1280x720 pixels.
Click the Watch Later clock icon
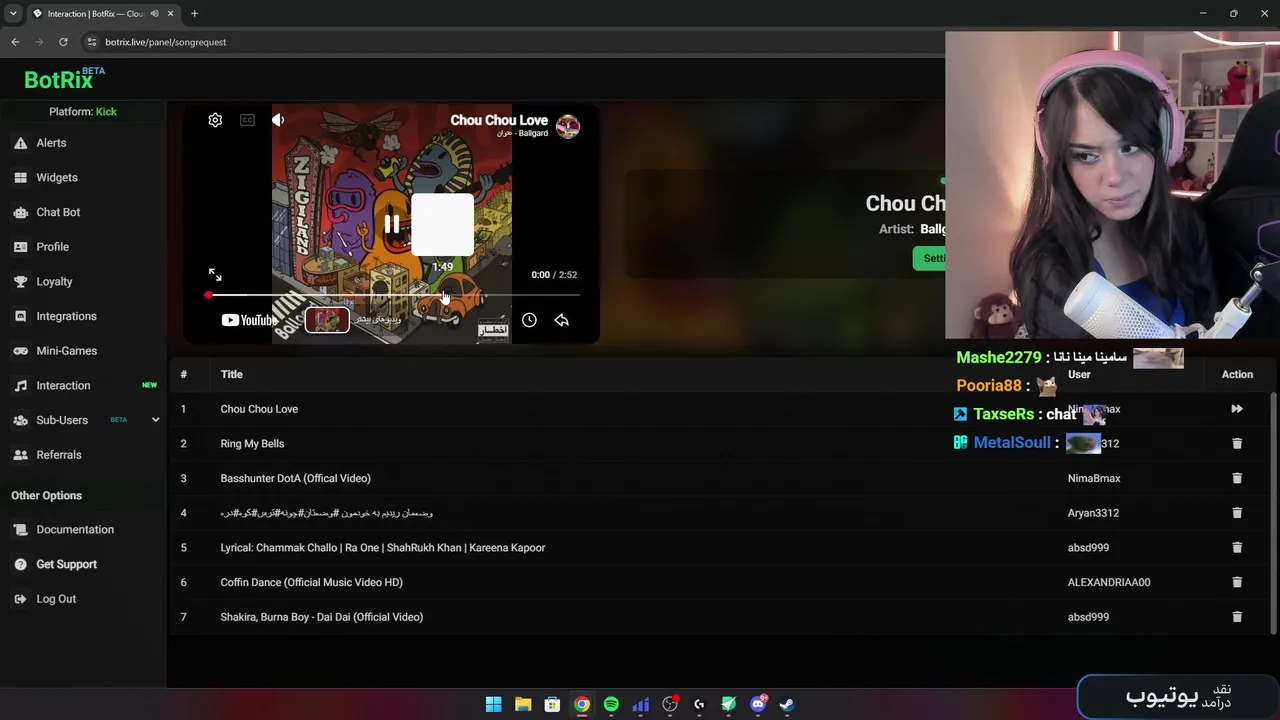[x=529, y=320]
